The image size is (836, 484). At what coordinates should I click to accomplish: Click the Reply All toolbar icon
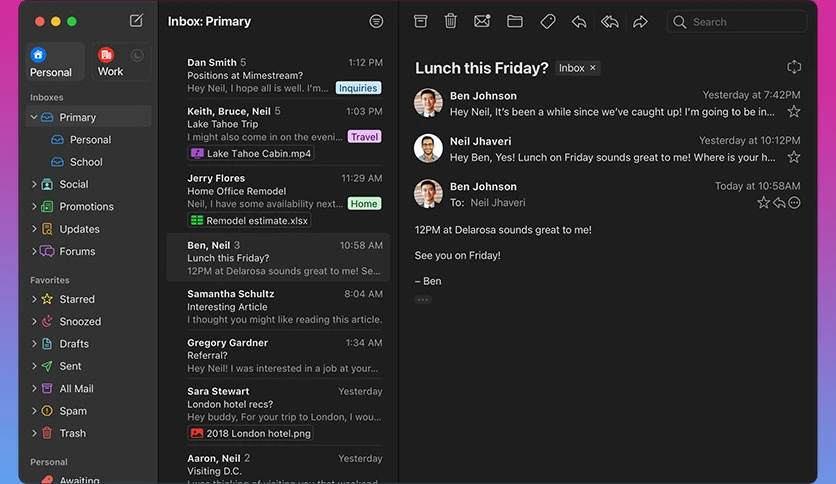coord(609,21)
